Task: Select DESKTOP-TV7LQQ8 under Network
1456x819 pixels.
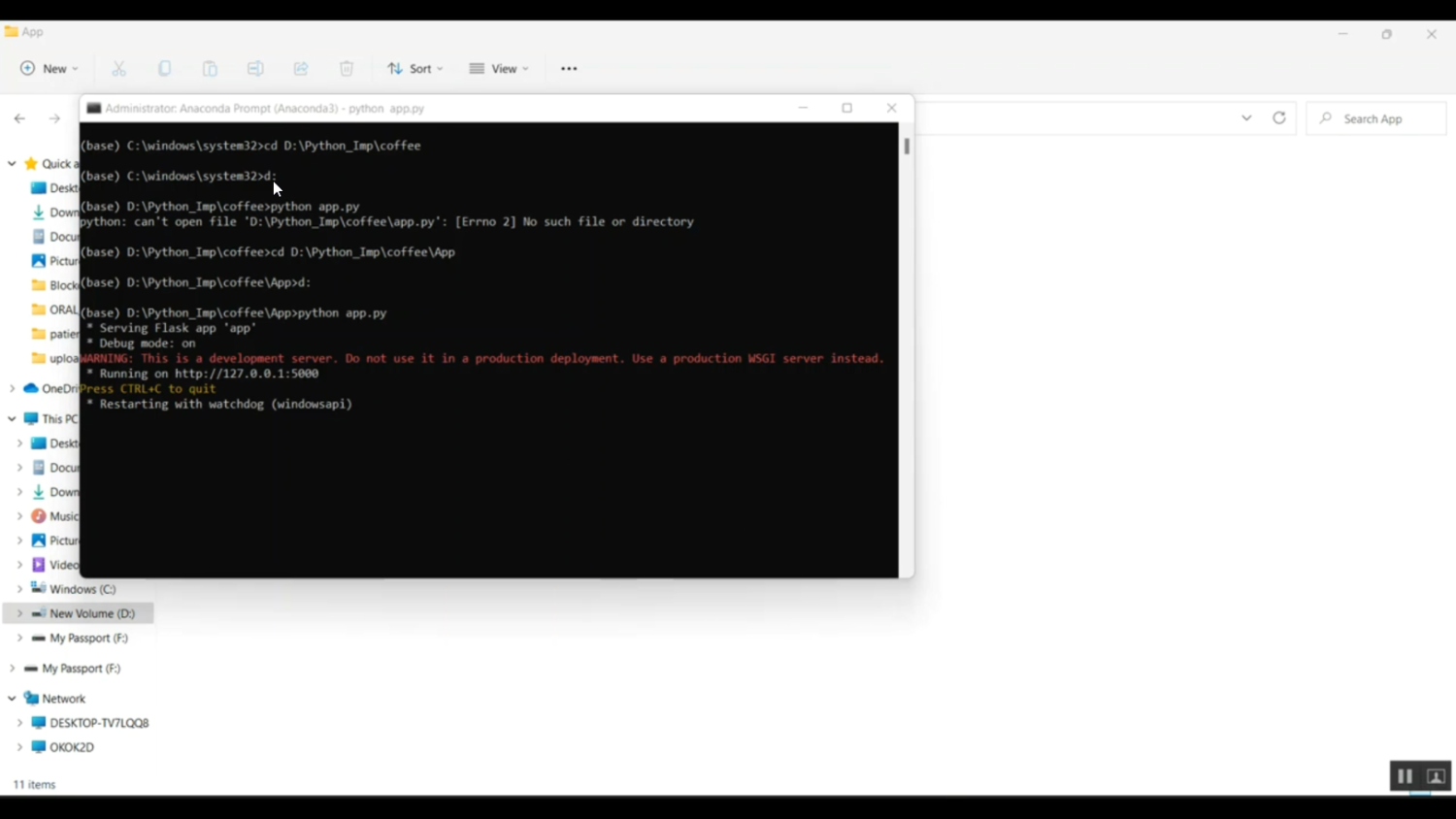Action: coord(90,723)
